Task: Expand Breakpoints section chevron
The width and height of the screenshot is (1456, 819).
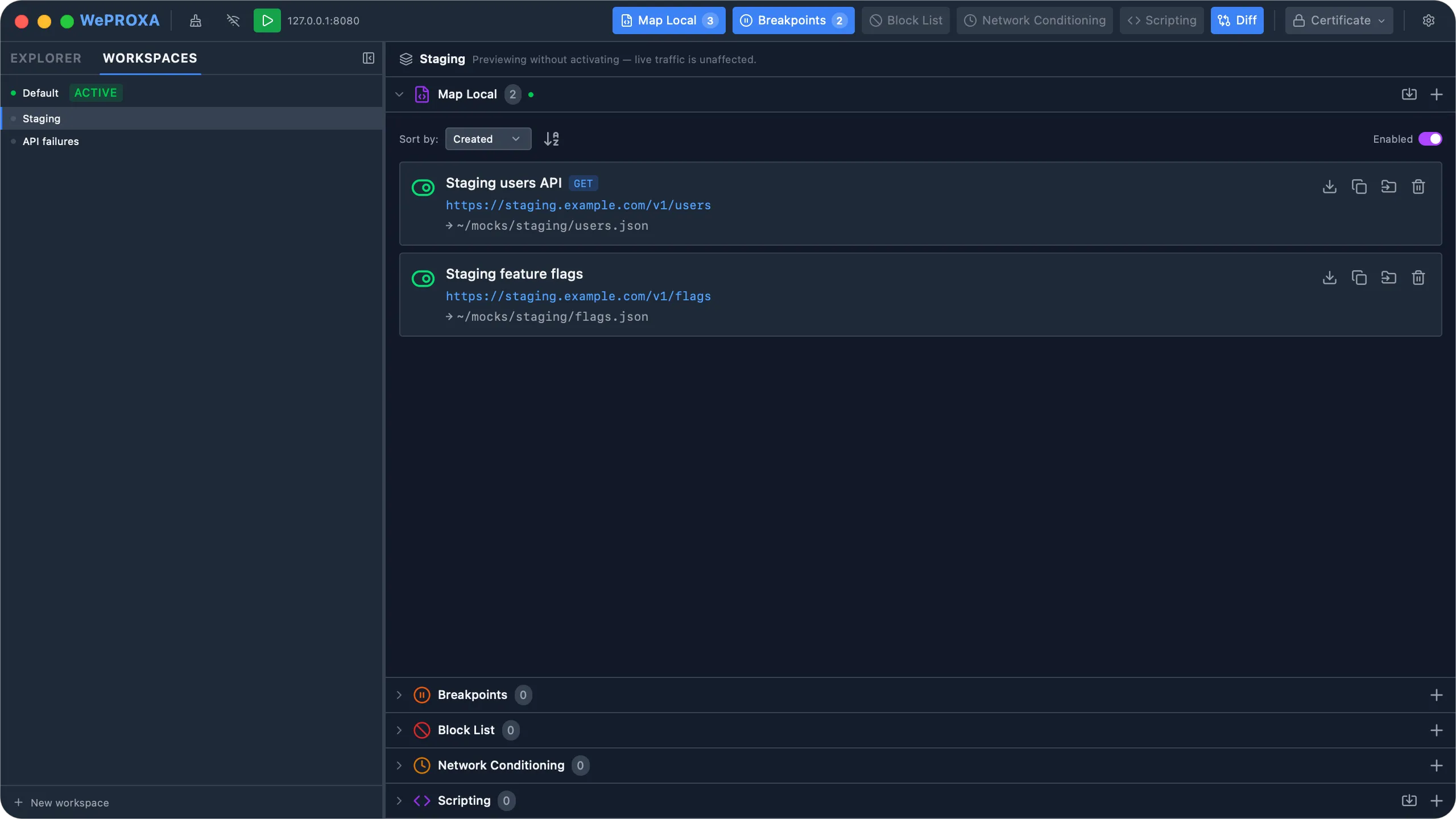Action: (x=399, y=695)
